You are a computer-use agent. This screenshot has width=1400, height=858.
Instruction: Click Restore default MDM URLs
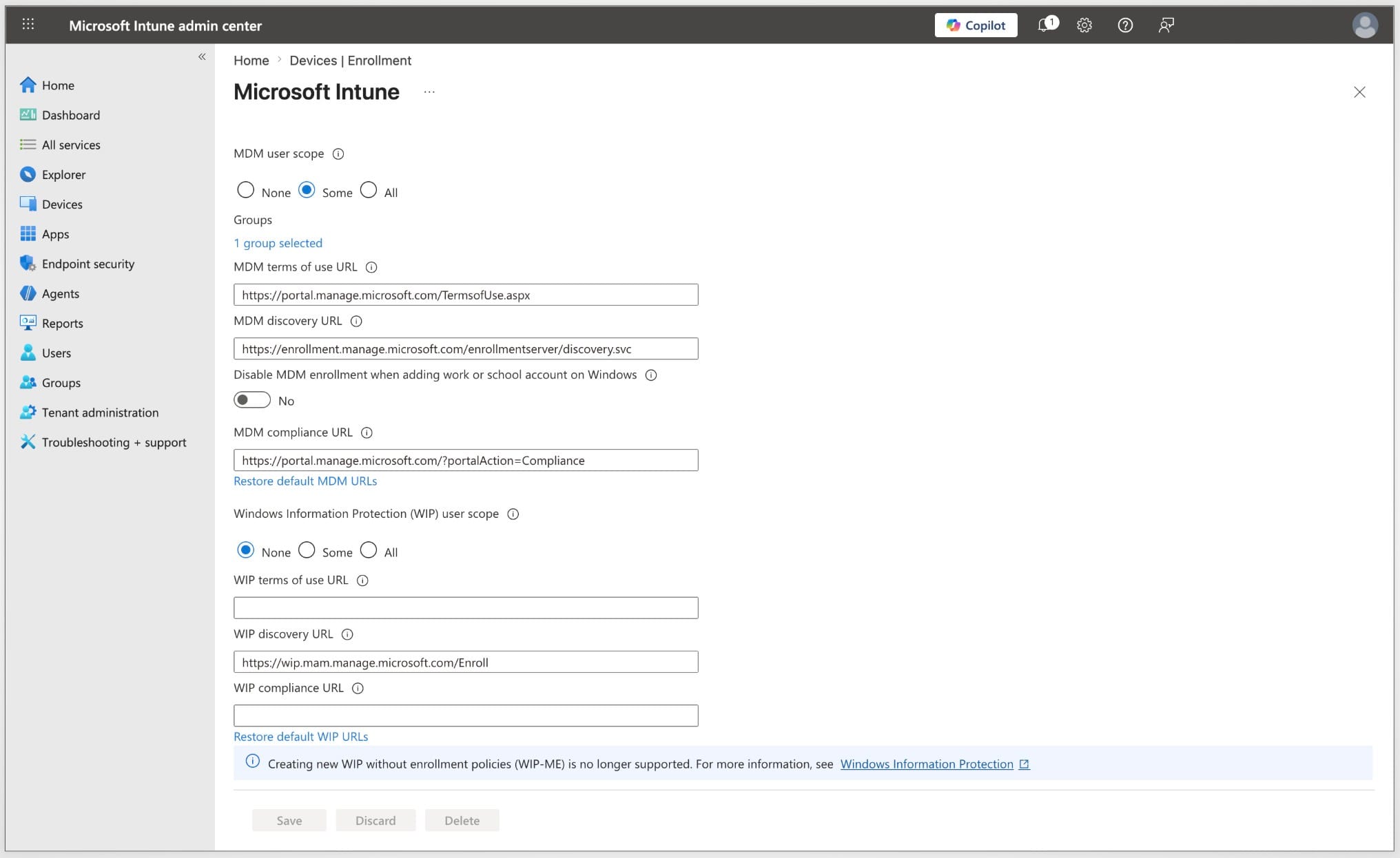click(x=305, y=481)
